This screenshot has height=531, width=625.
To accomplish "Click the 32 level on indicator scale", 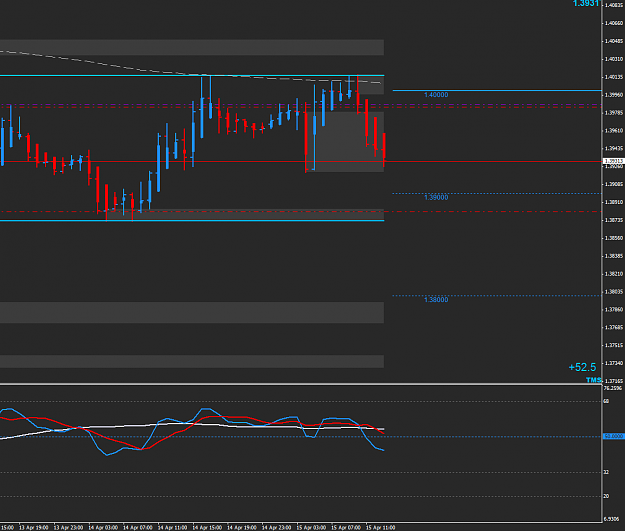I will [x=606, y=472].
